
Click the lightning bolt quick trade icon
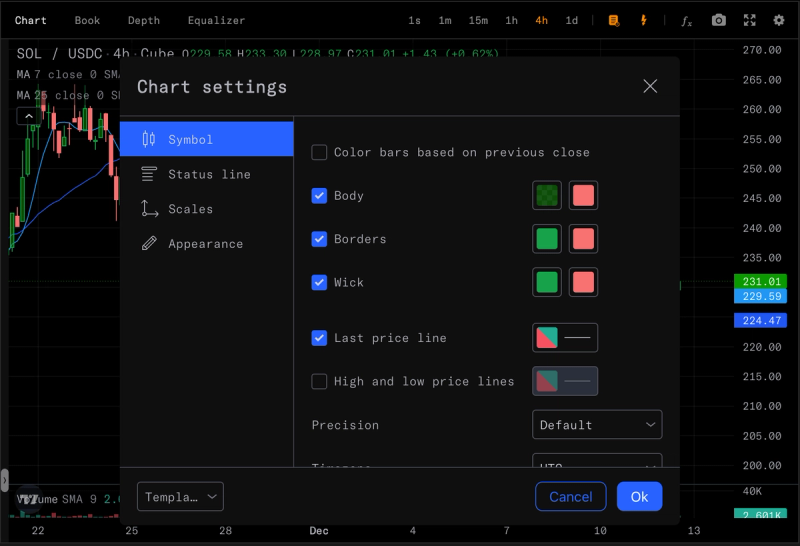[643, 20]
